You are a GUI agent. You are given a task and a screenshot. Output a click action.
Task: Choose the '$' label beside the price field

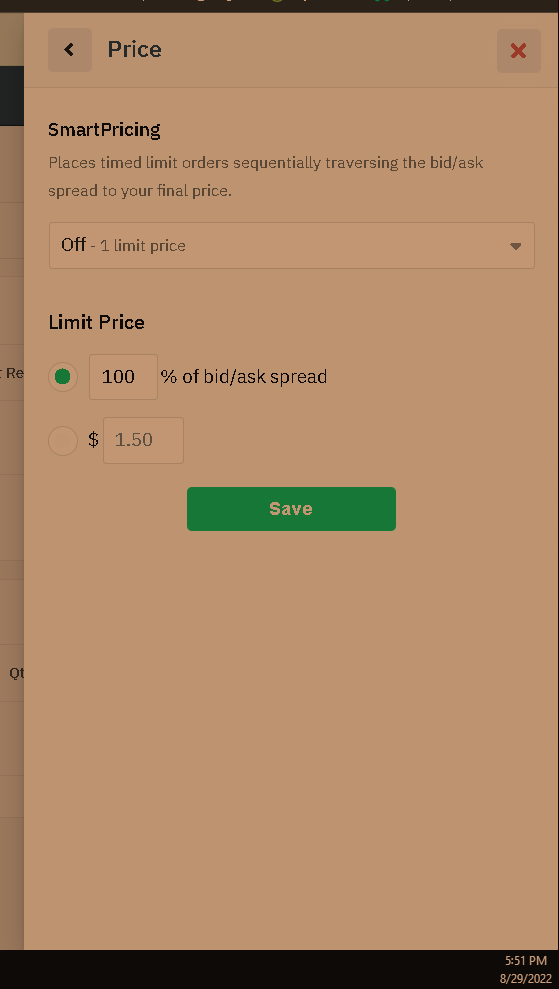(93, 440)
